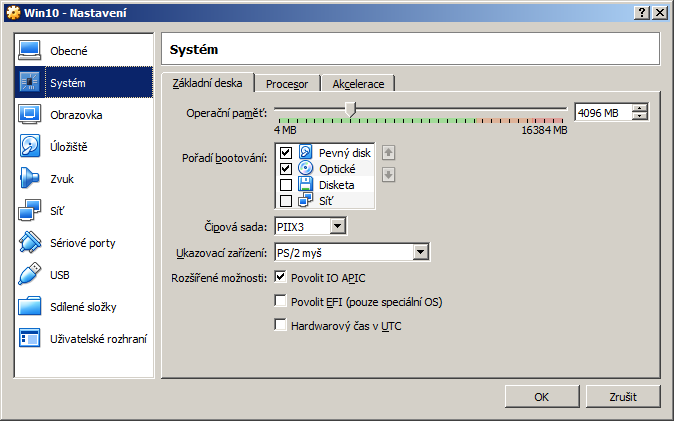The height and width of the screenshot is (421, 674).
Task: Select the Sdílené složky folder icon
Action: [x=30, y=306]
